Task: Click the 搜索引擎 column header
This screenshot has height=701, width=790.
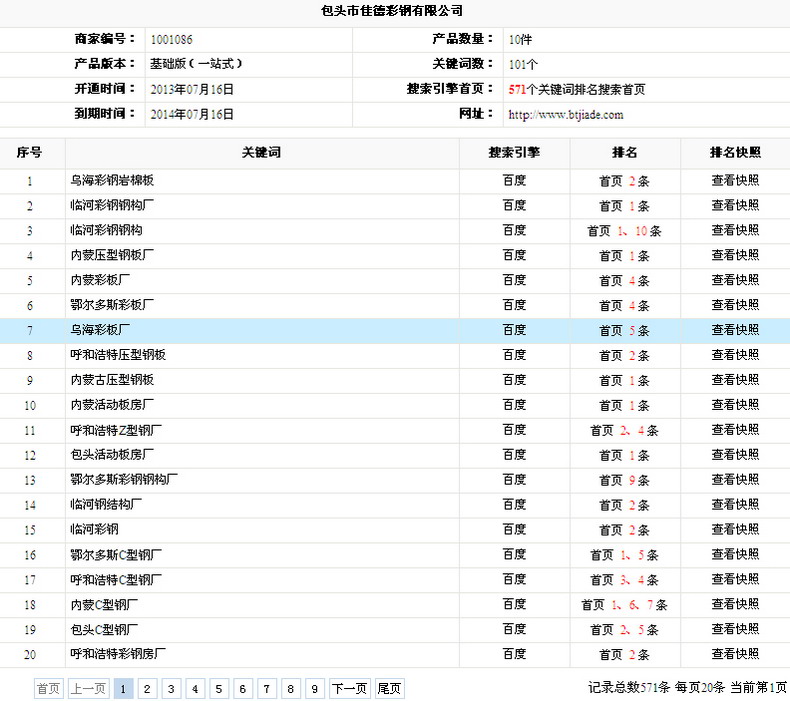Action: click(x=514, y=153)
